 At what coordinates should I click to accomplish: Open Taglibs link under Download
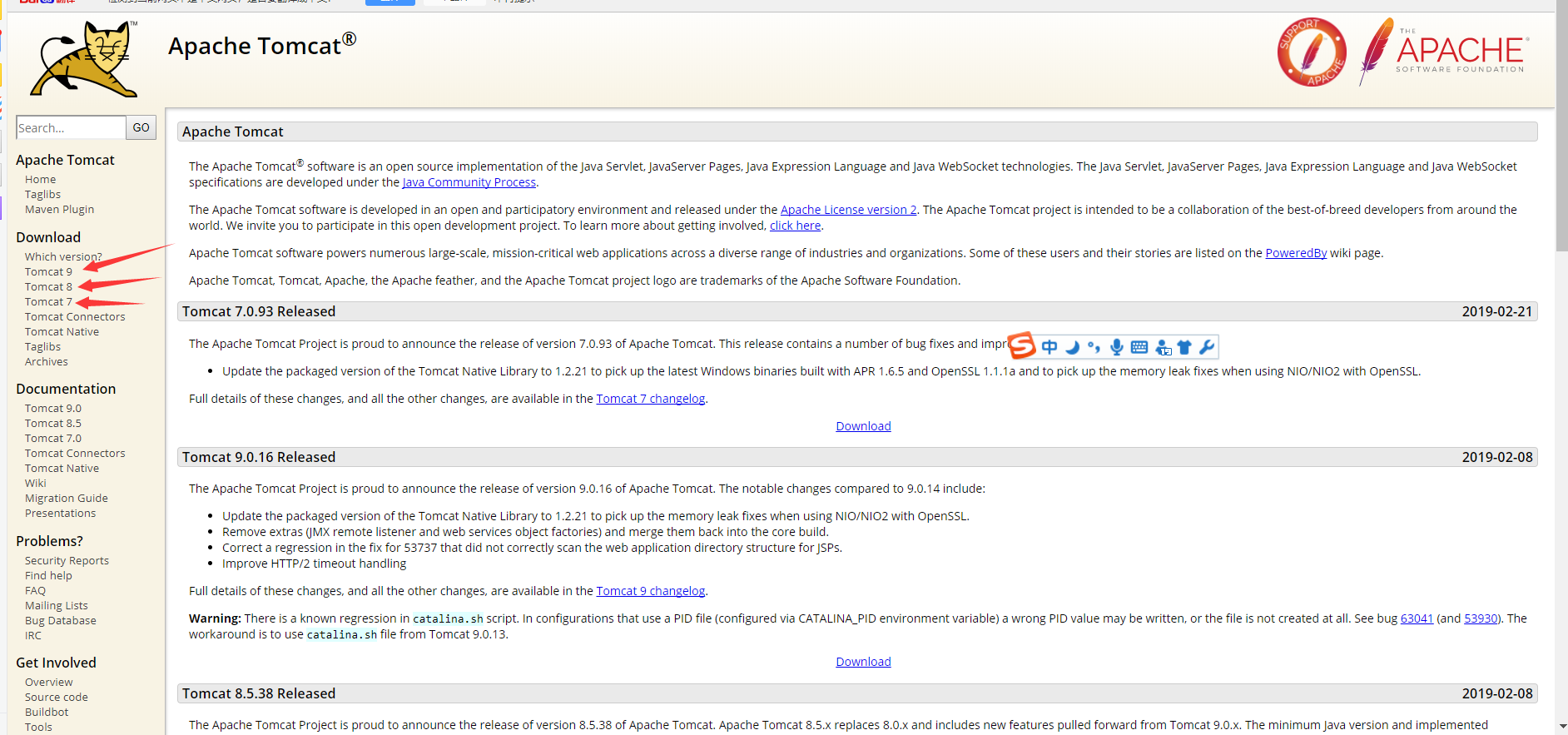click(x=42, y=346)
